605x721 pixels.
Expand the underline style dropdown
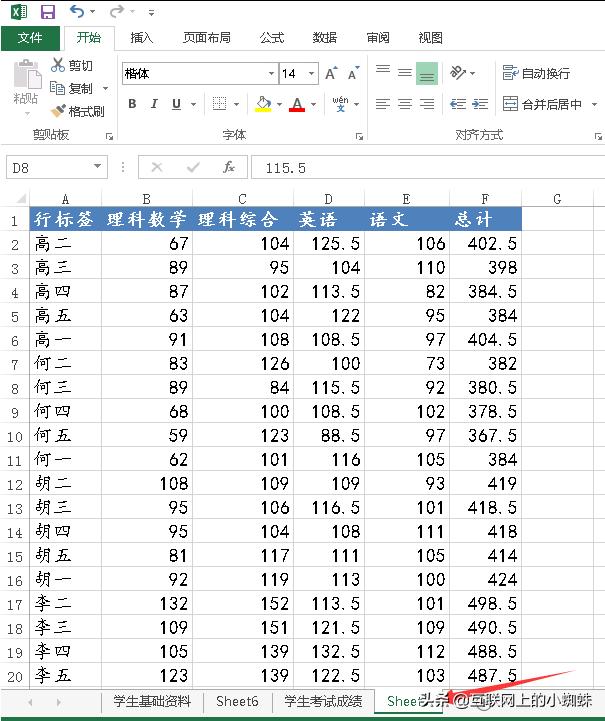[x=194, y=104]
